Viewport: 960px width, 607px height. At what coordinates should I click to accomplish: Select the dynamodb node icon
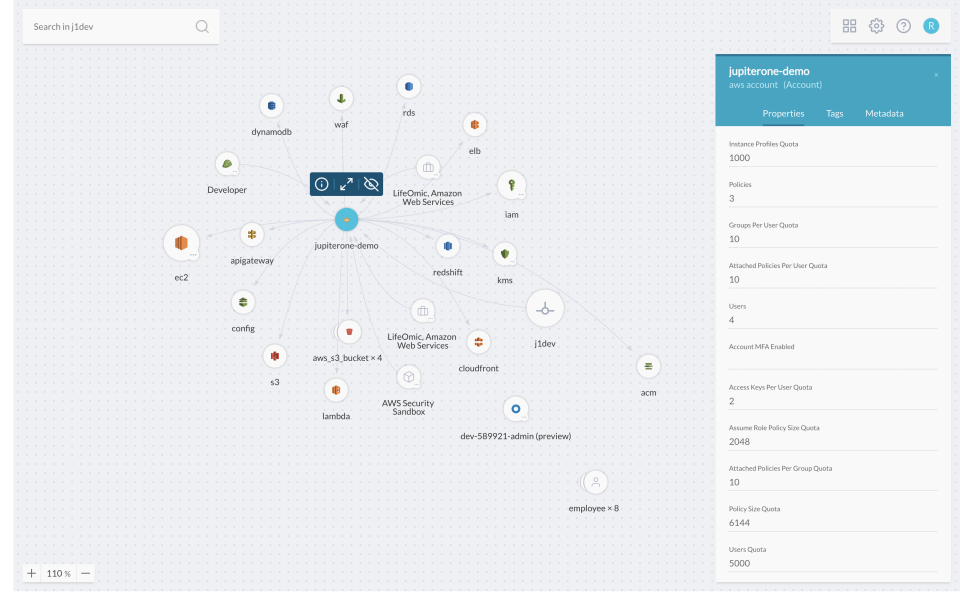(x=271, y=105)
